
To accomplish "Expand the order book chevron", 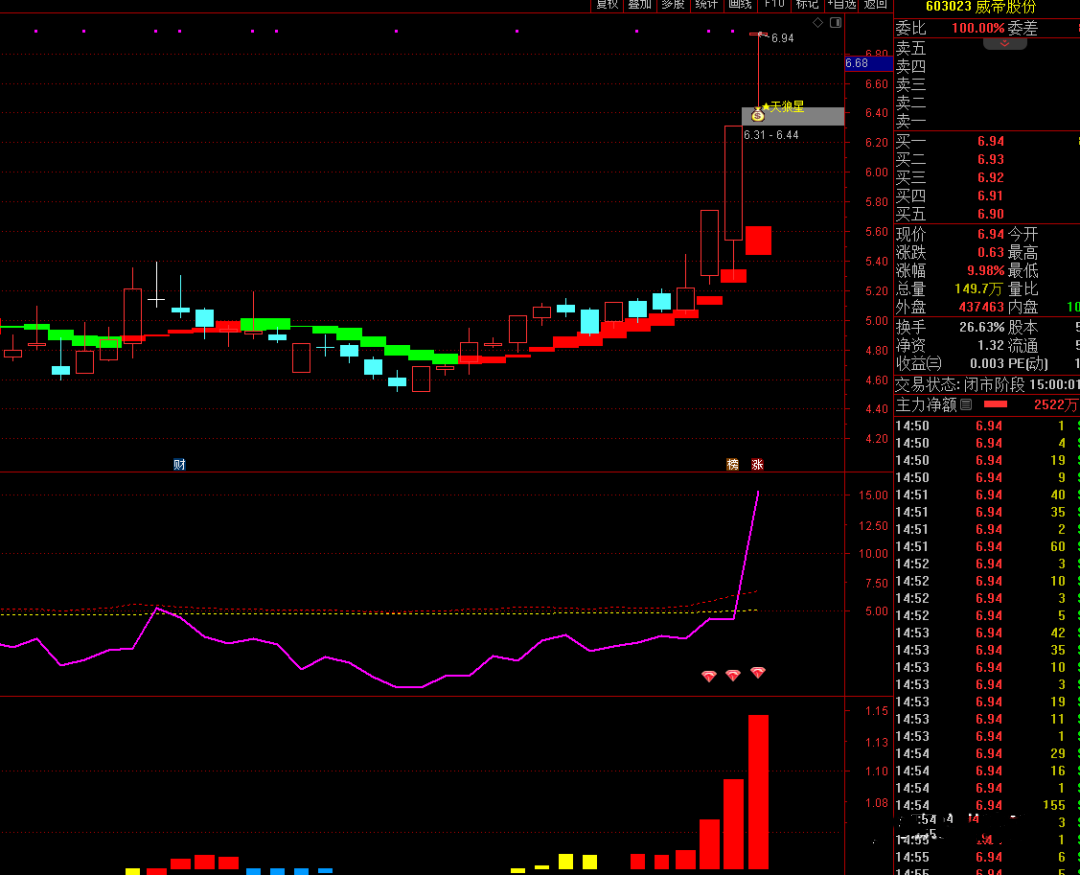I will 1004,44.
